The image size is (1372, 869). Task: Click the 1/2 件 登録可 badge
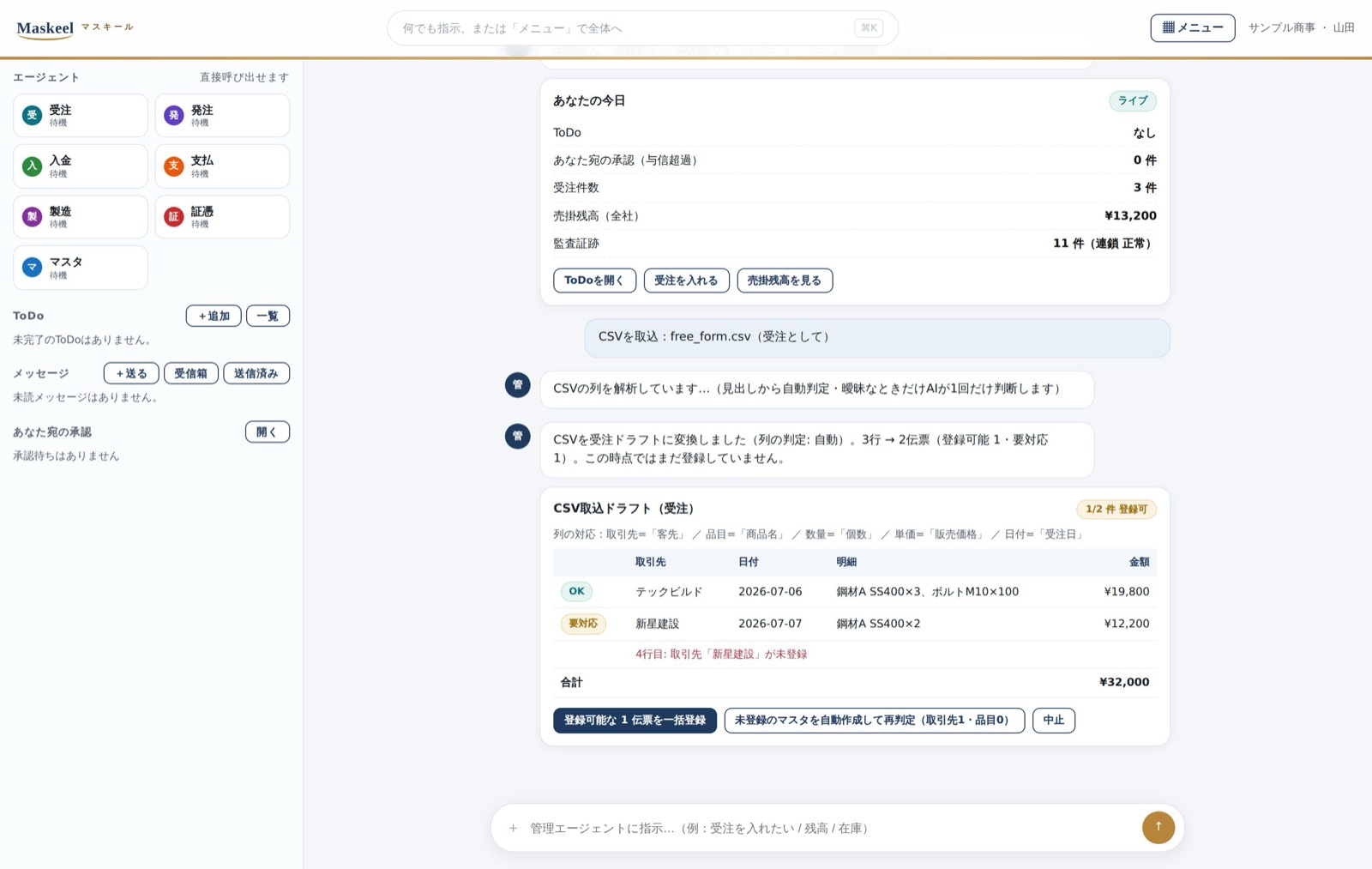click(1116, 510)
